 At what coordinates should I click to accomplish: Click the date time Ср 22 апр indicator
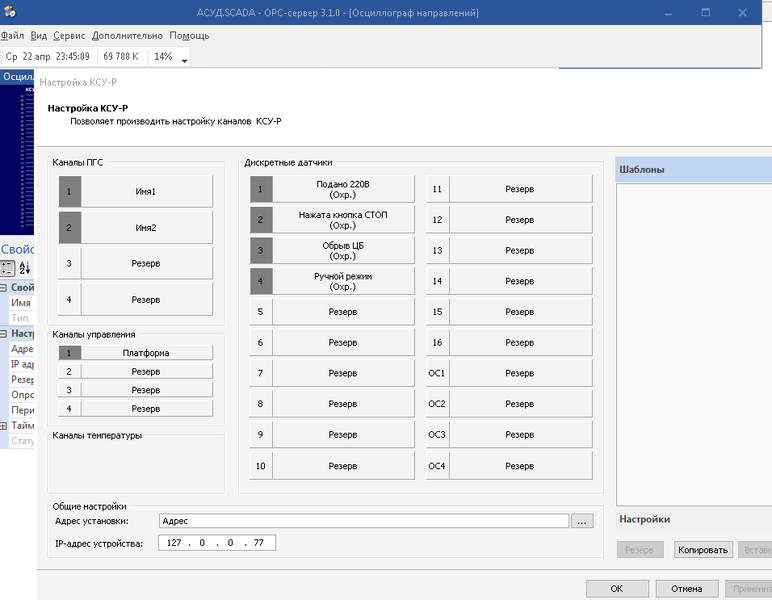tap(48, 57)
